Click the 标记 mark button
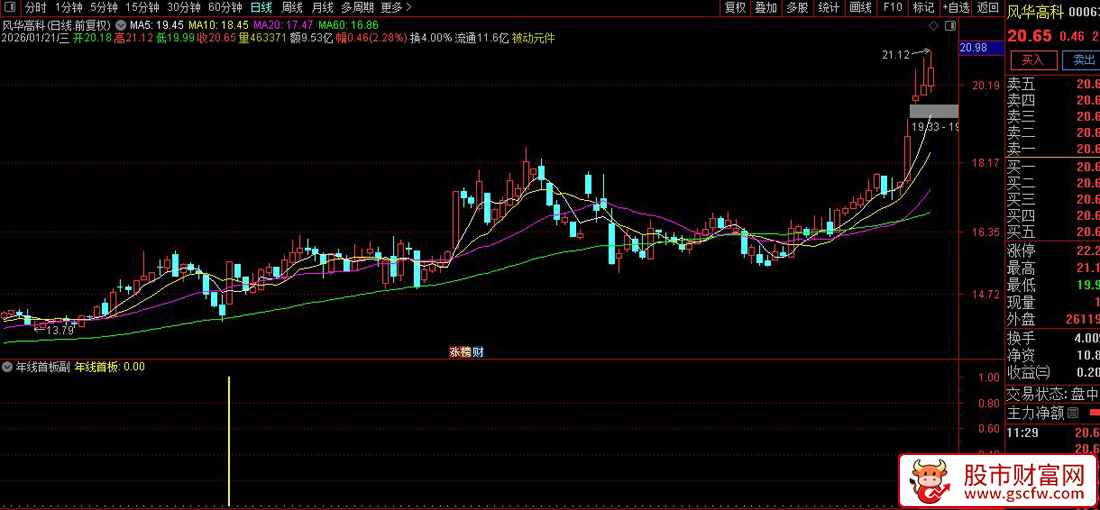 click(923, 8)
